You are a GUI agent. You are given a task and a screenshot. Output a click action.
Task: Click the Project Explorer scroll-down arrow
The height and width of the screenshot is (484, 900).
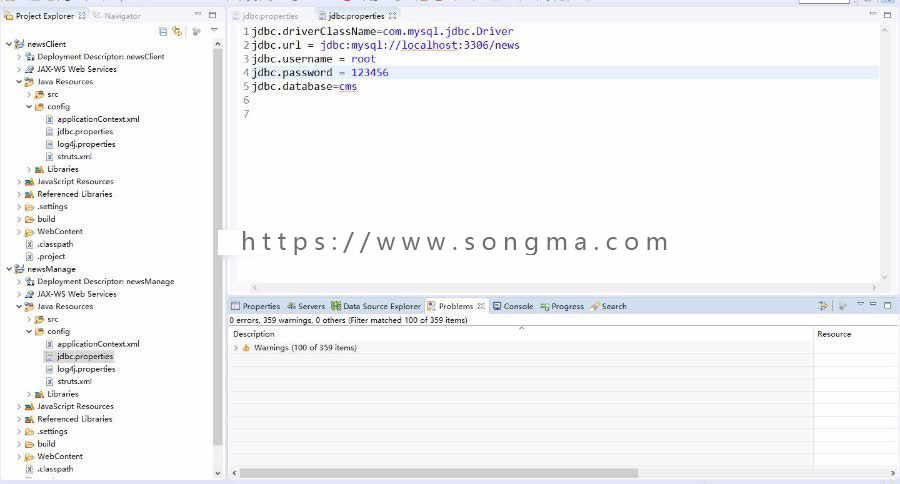point(218,474)
